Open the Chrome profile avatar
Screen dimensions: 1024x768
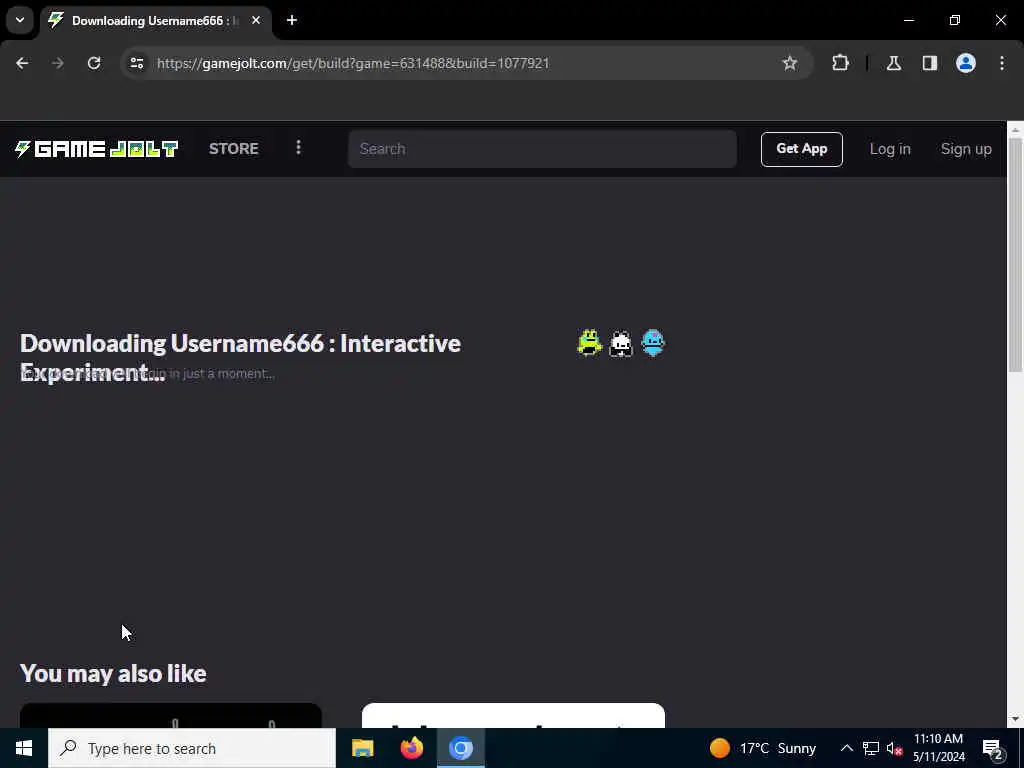[966, 63]
